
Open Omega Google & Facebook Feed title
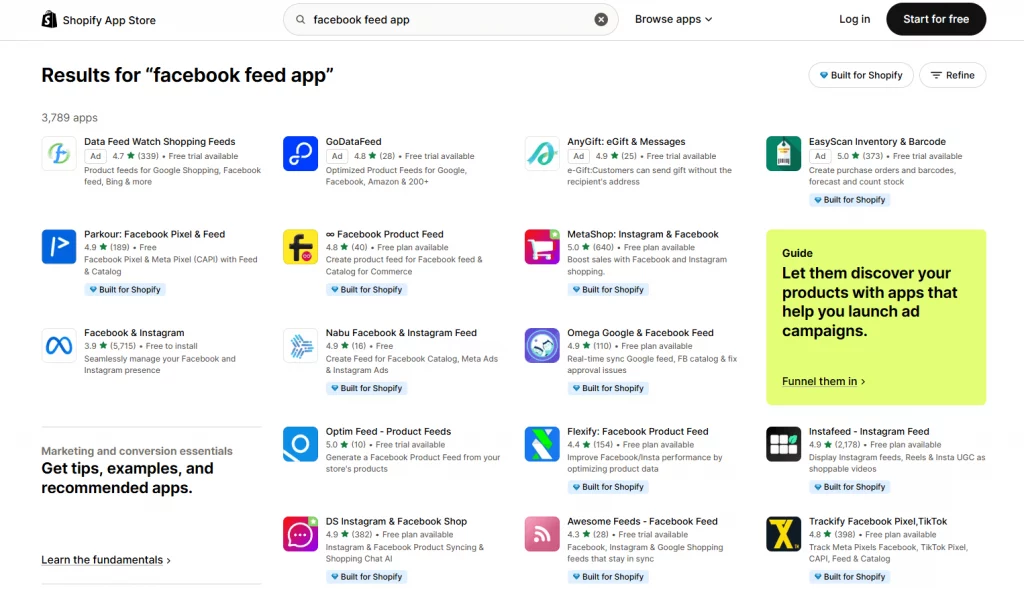coord(640,333)
